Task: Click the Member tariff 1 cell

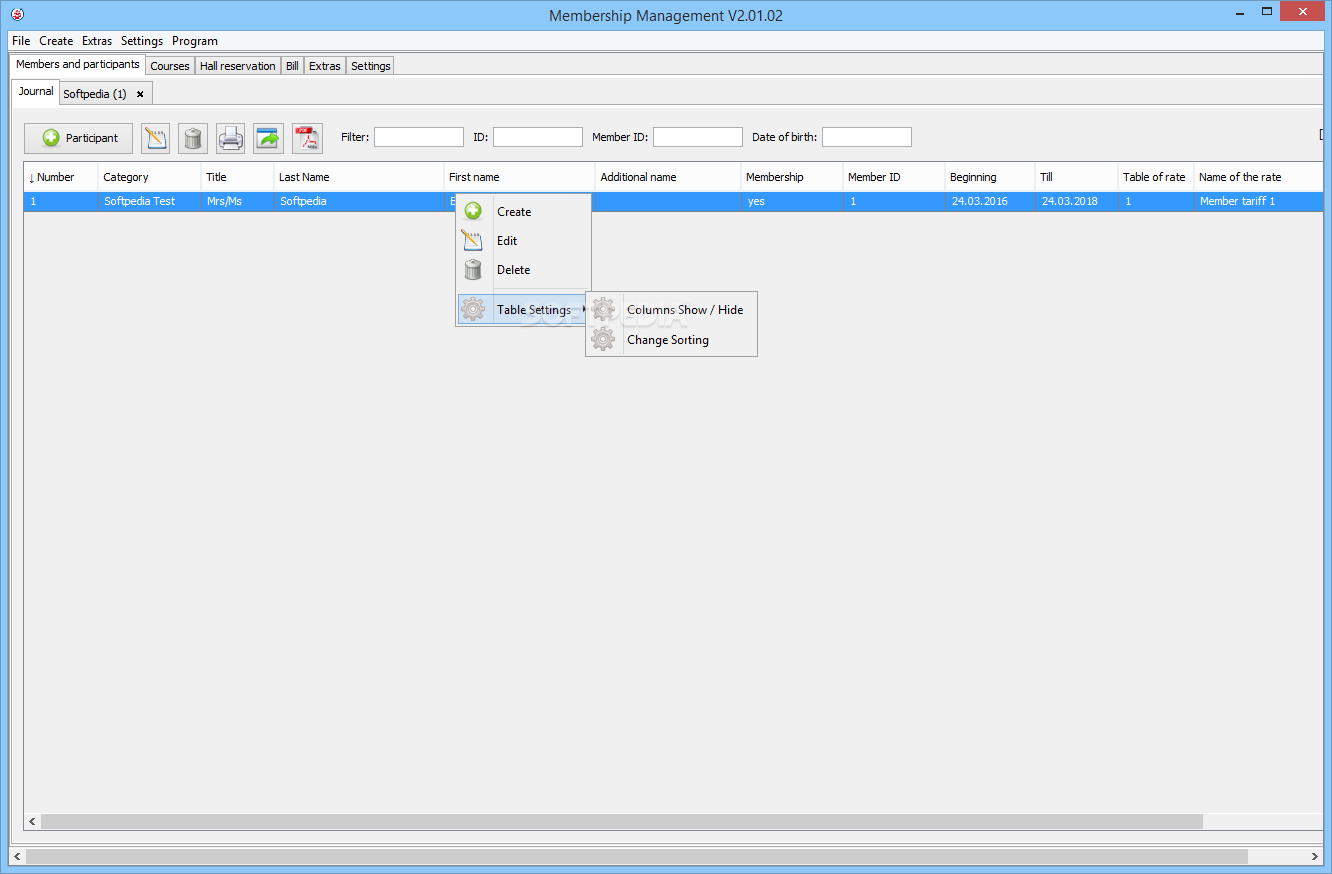Action: point(1259,201)
